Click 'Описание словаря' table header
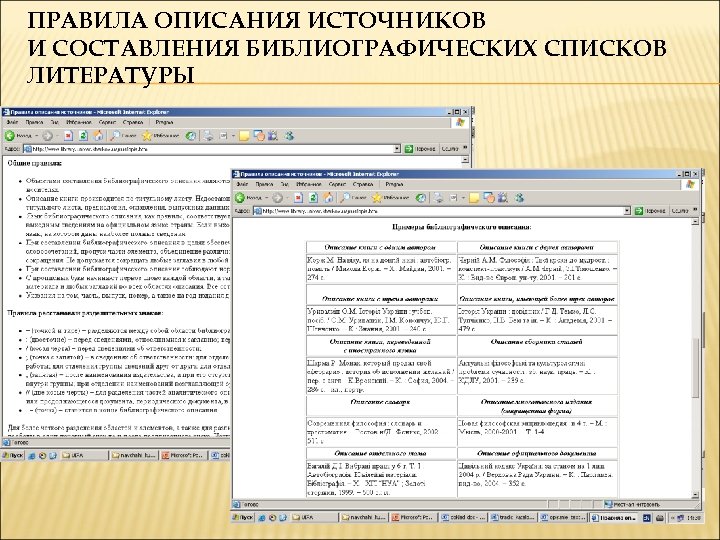 click(x=379, y=402)
